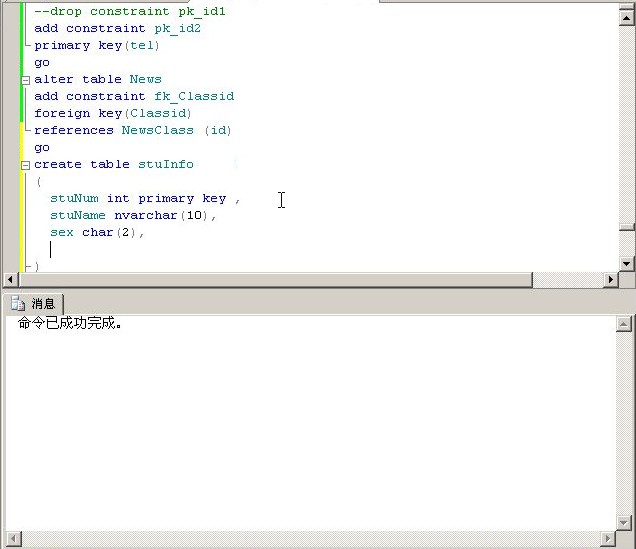The height and width of the screenshot is (549, 636).
Task: Click 'stuNum' column name
Action: (75, 199)
